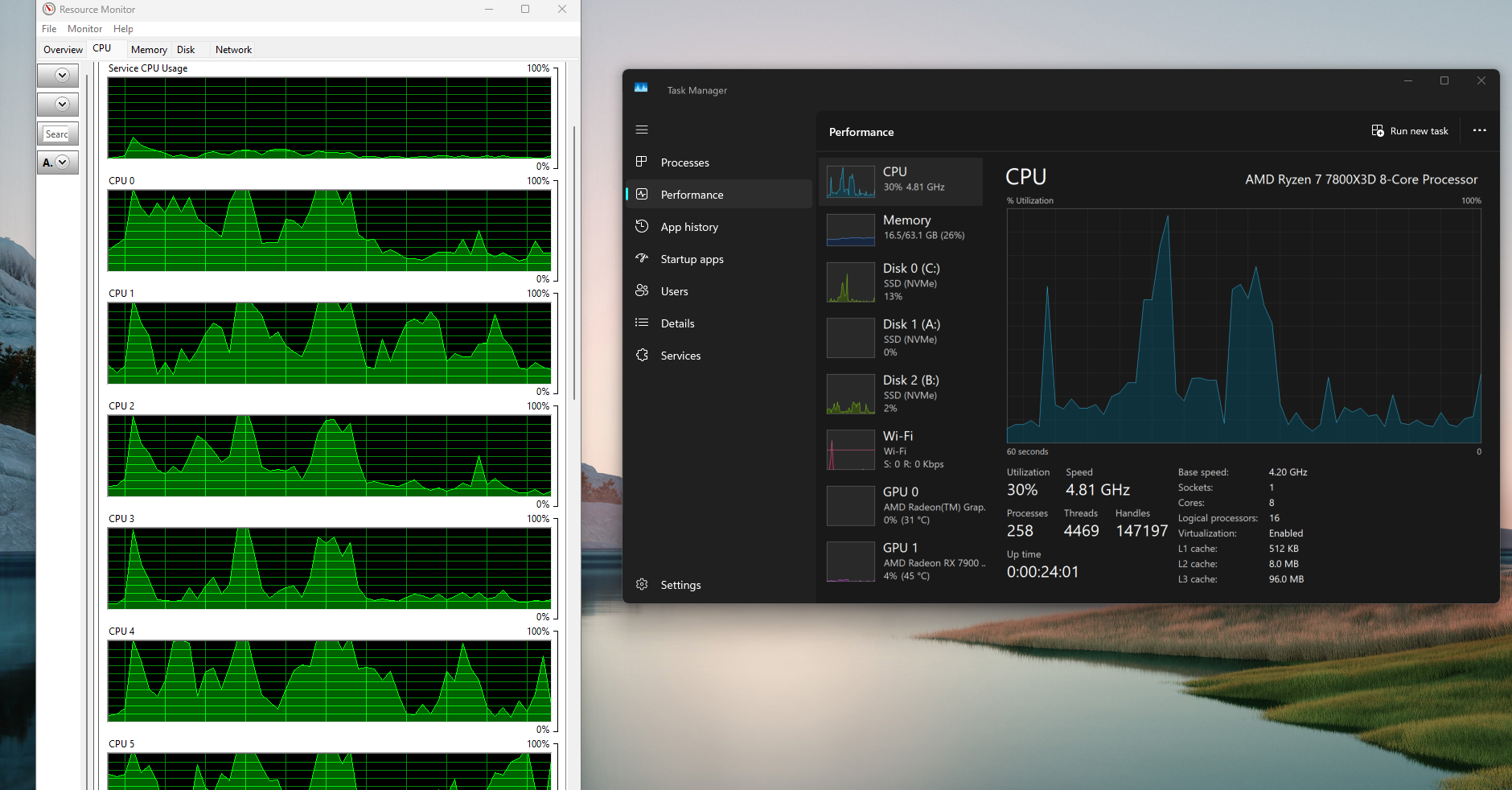Open the hamburger navigation menu in Task Manager
This screenshot has width=1512, height=790.
click(642, 130)
